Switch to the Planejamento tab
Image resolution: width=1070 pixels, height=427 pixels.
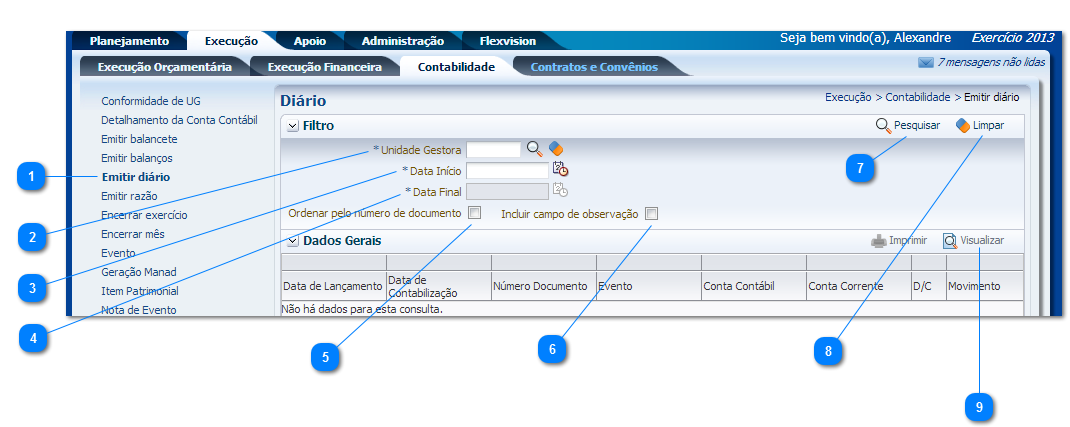point(129,41)
